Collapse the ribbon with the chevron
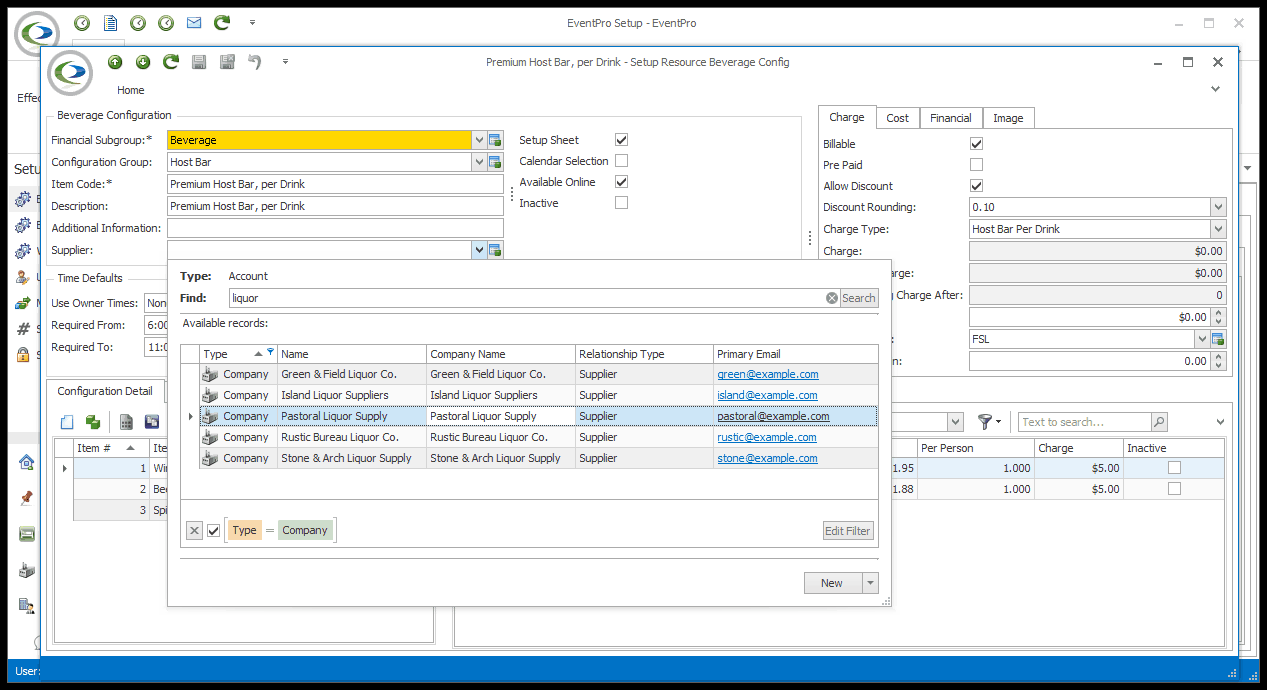Image resolution: width=1267 pixels, height=690 pixels. point(1216,89)
